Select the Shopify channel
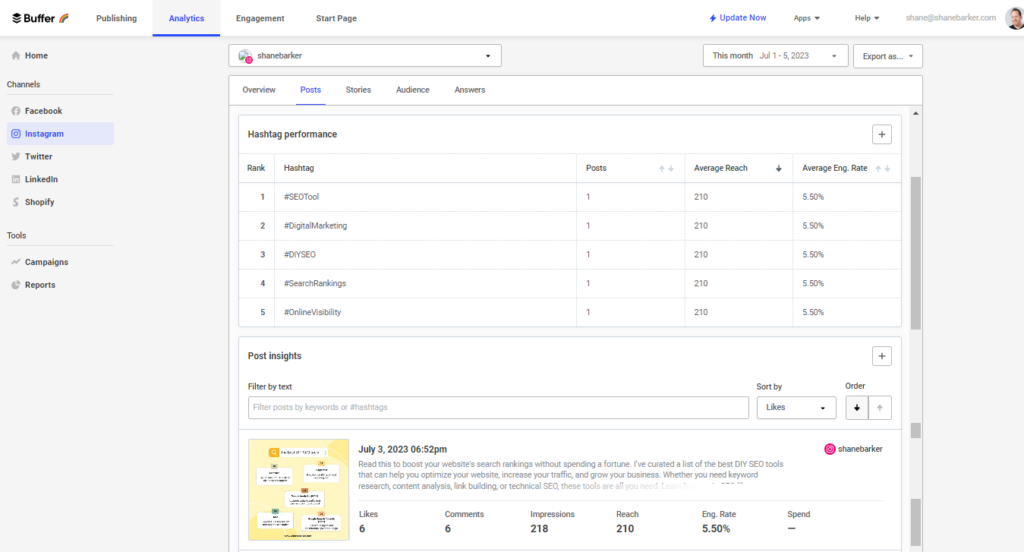The width and height of the screenshot is (1024, 552). (x=33, y=202)
